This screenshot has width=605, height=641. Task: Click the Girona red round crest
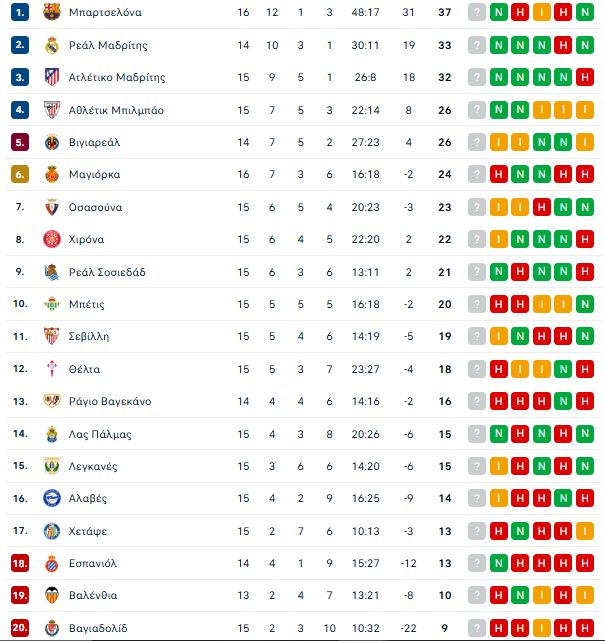click(52, 239)
